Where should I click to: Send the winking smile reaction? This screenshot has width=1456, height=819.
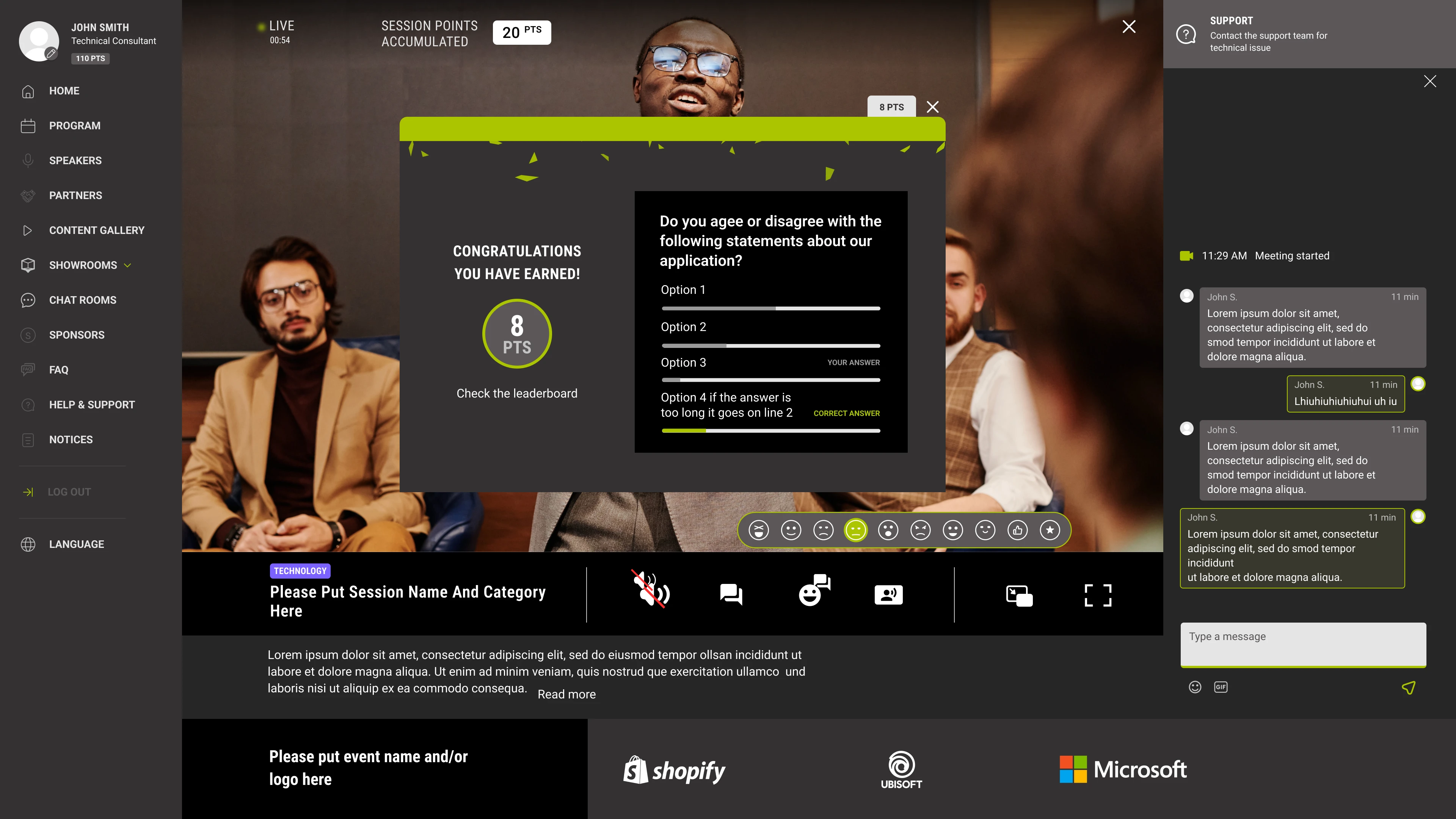point(985,530)
